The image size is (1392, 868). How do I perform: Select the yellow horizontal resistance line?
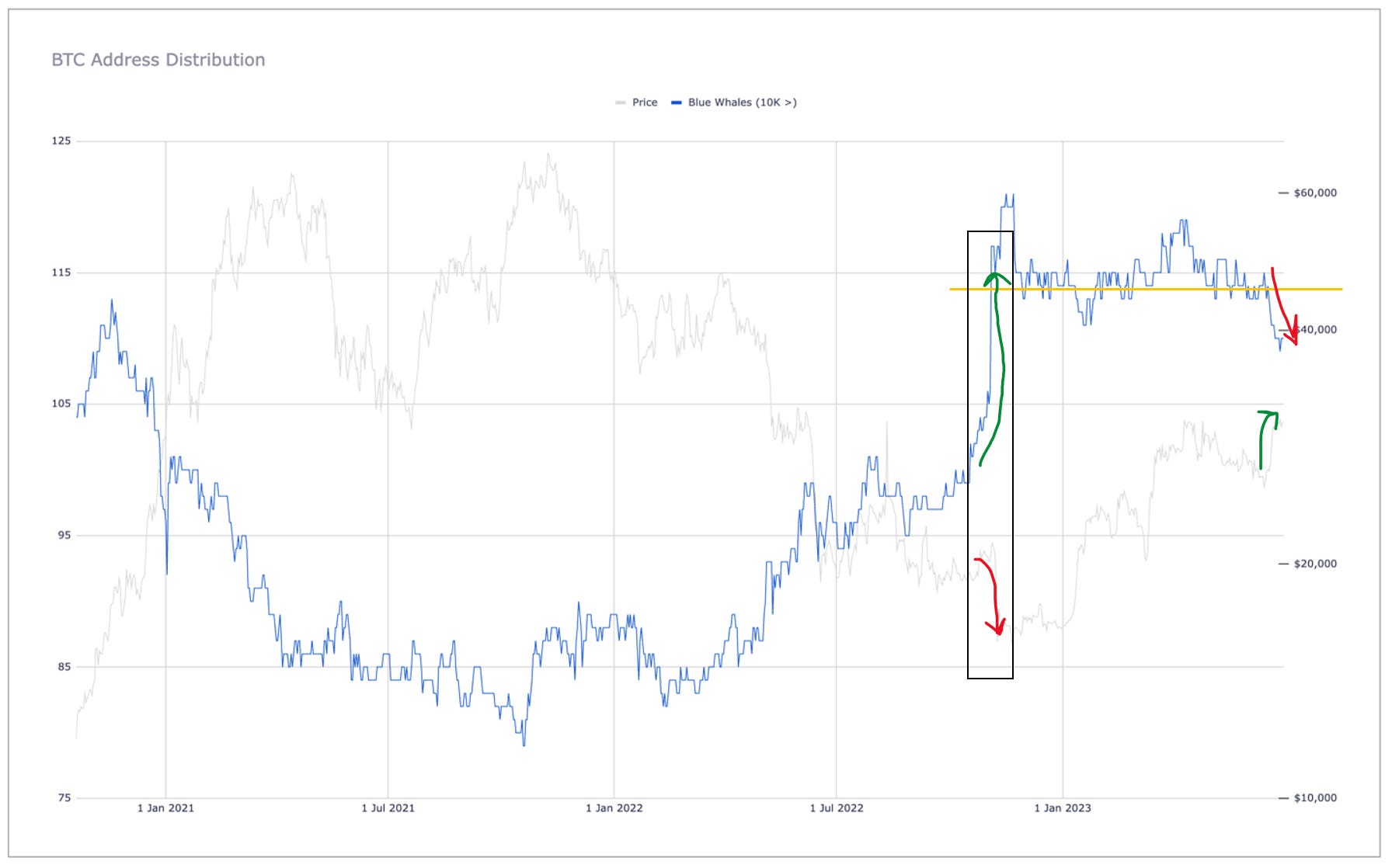tap(1126, 289)
